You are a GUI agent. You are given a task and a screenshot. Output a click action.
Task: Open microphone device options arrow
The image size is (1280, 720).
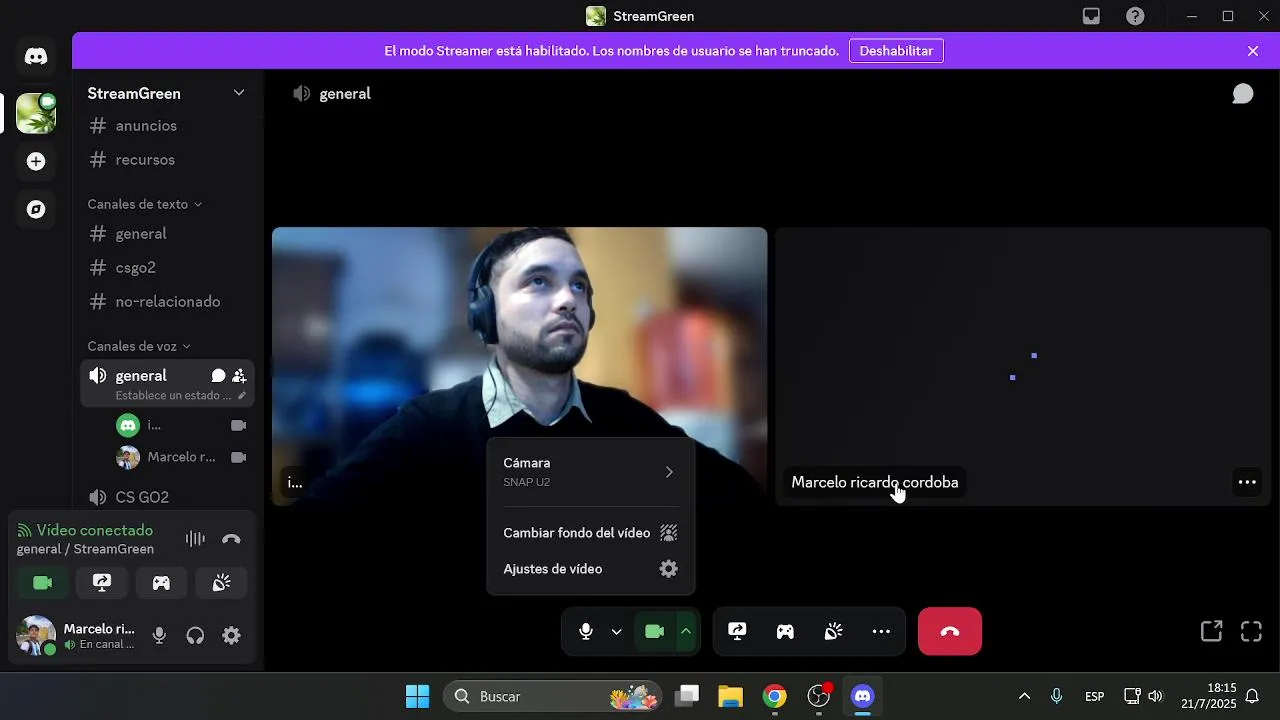pyautogui.click(x=616, y=631)
